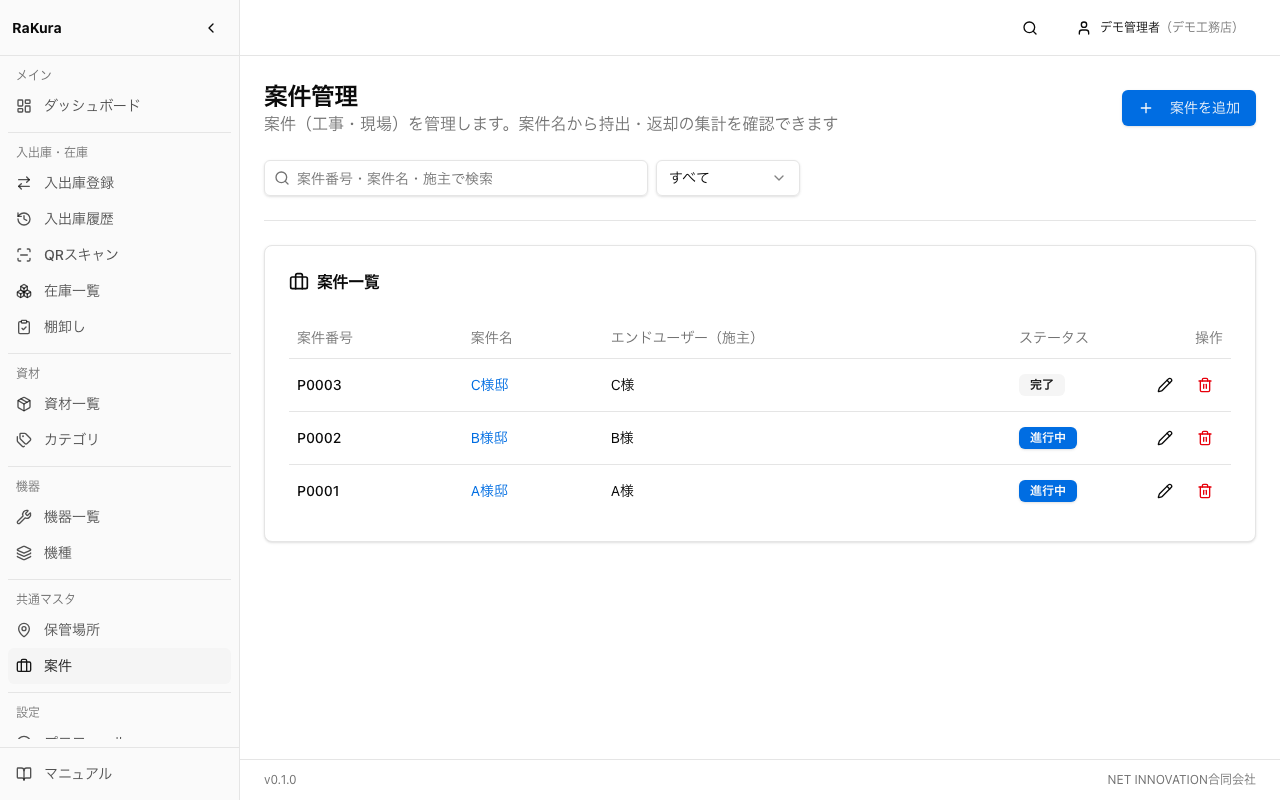The width and height of the screenshot is (1280, 800).
Task: Click the QRスキャン scanner icon
Action: [x=24, y=255]
